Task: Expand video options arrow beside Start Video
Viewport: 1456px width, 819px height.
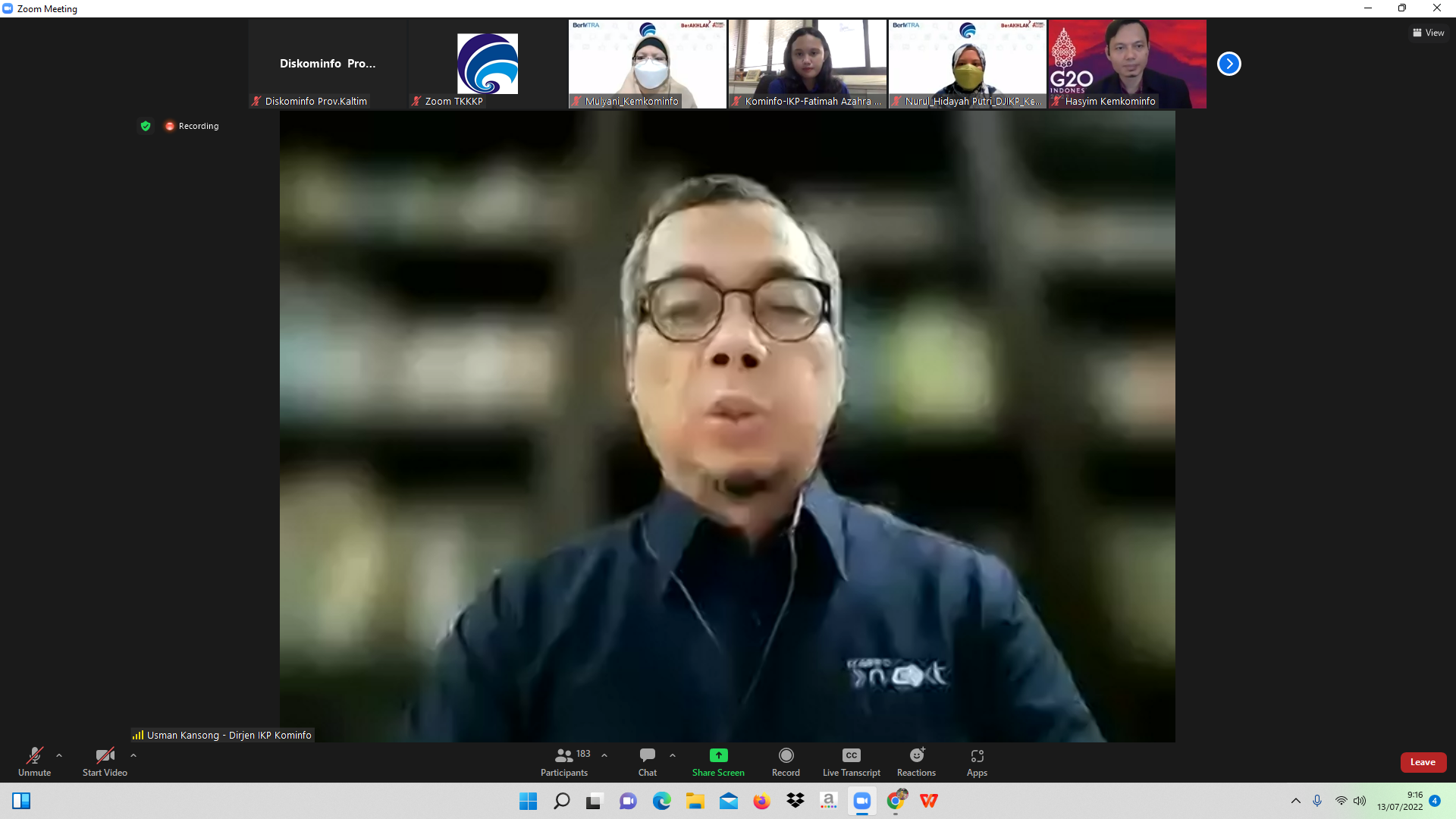Action: (133, 755)
